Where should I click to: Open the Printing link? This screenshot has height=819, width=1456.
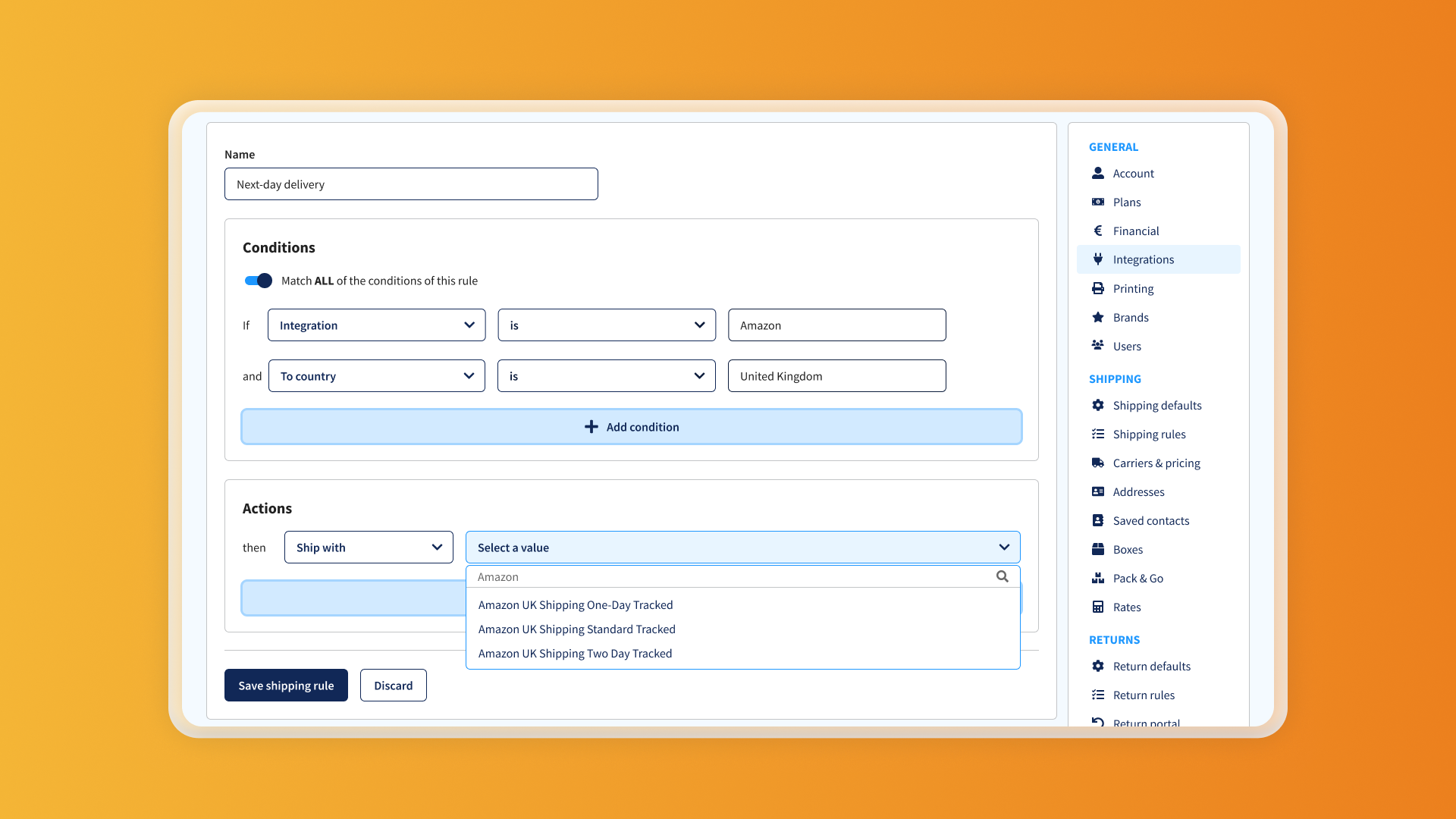(1133, 289)
